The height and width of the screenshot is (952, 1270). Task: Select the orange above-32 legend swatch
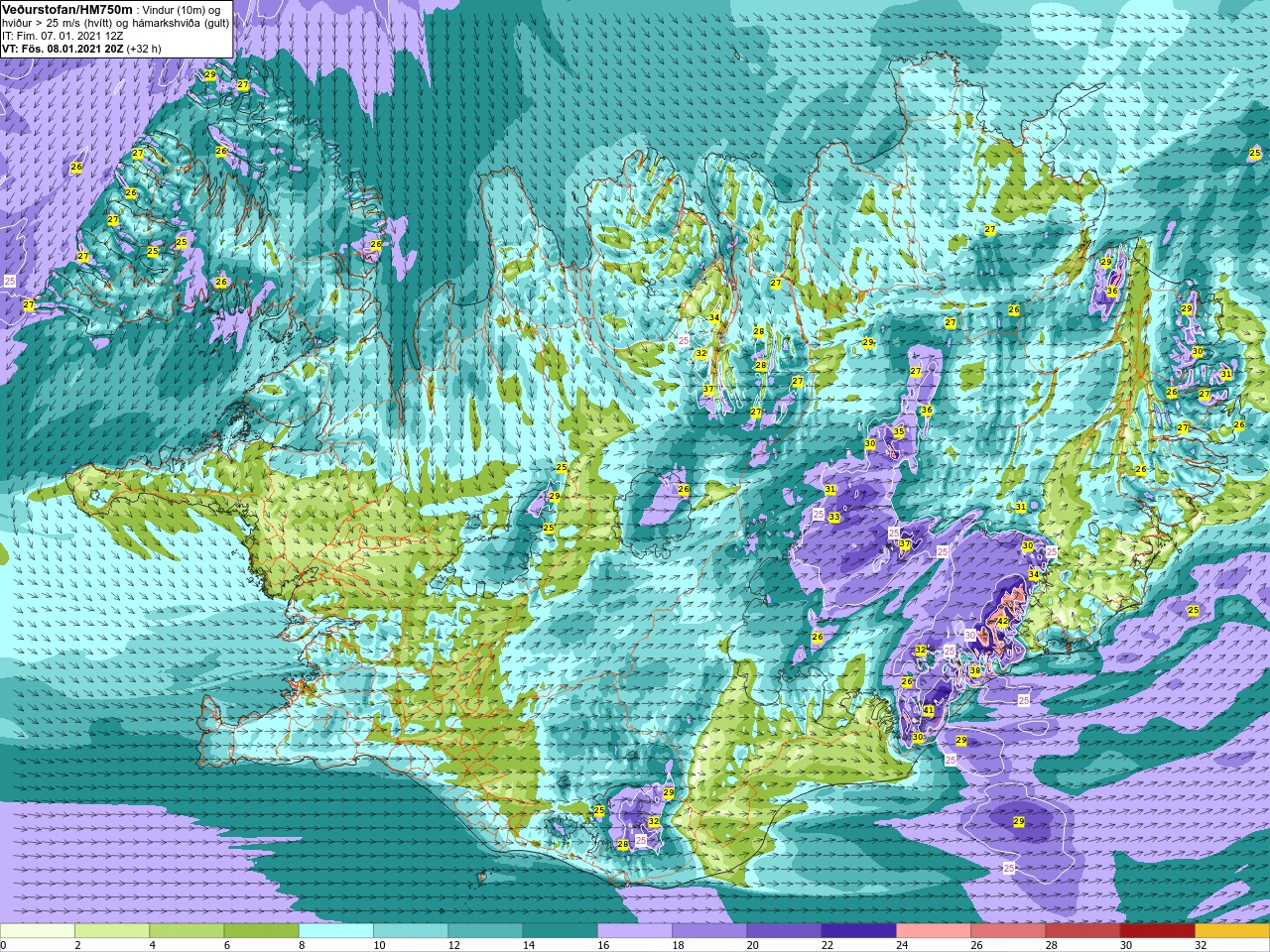[1232, 931]
